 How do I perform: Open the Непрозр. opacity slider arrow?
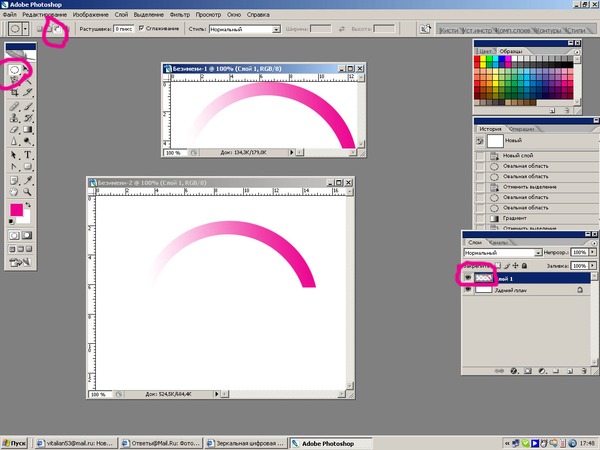click(x=593, y=252)
